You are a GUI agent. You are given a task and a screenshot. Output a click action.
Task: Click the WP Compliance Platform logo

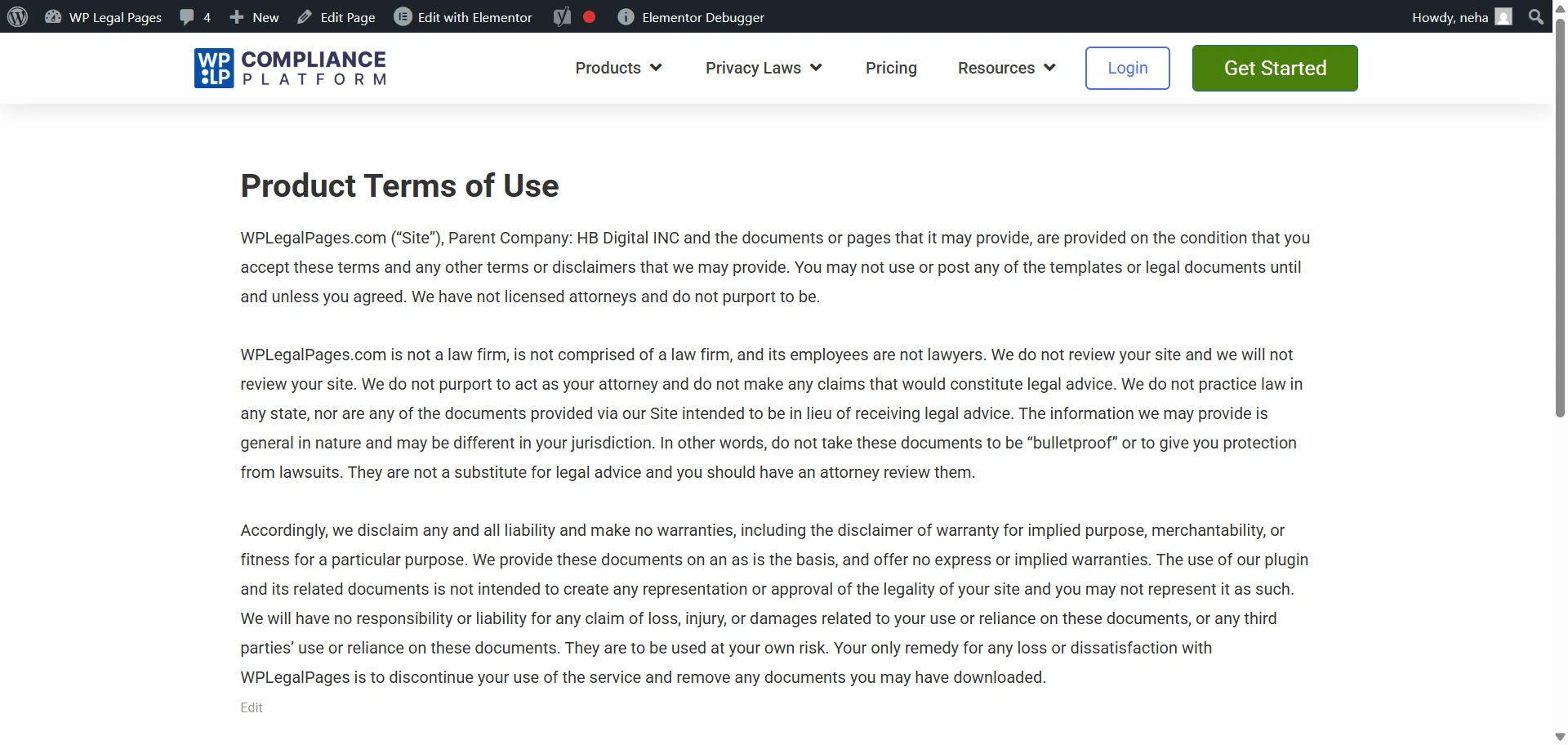[x=290, y=68]
